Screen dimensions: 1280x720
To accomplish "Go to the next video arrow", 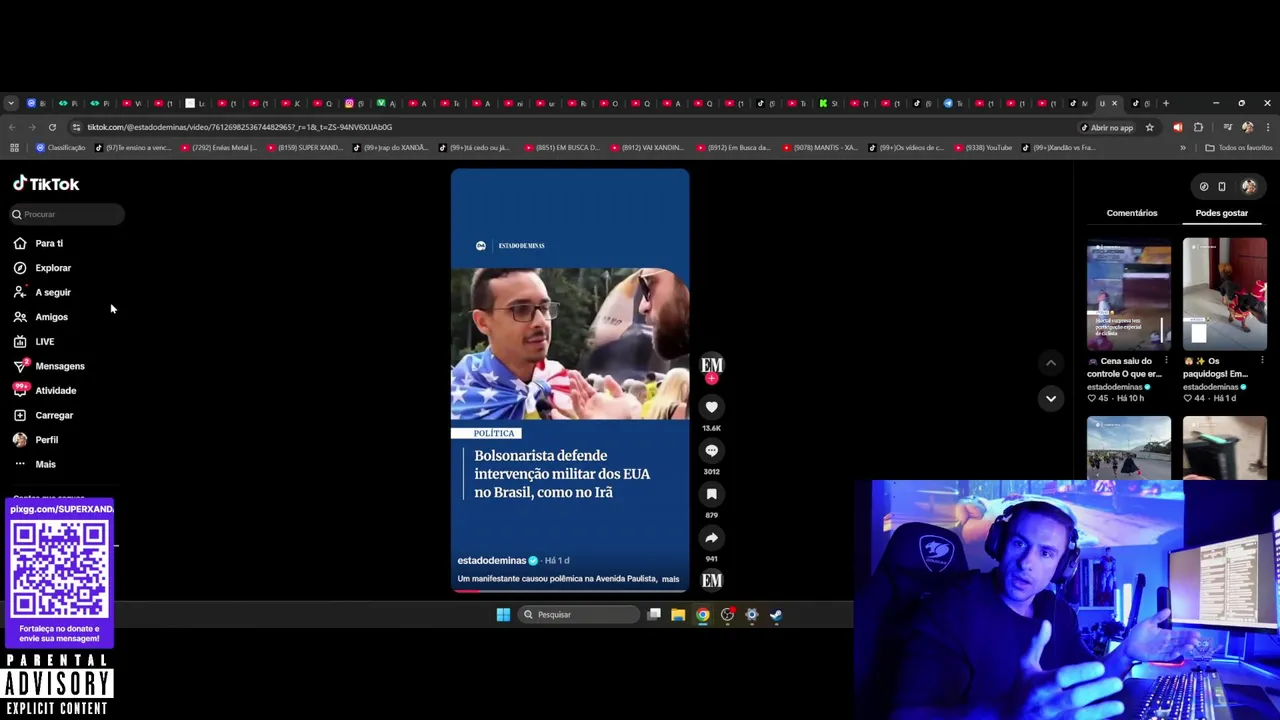I will click(x=1050, y=398).
